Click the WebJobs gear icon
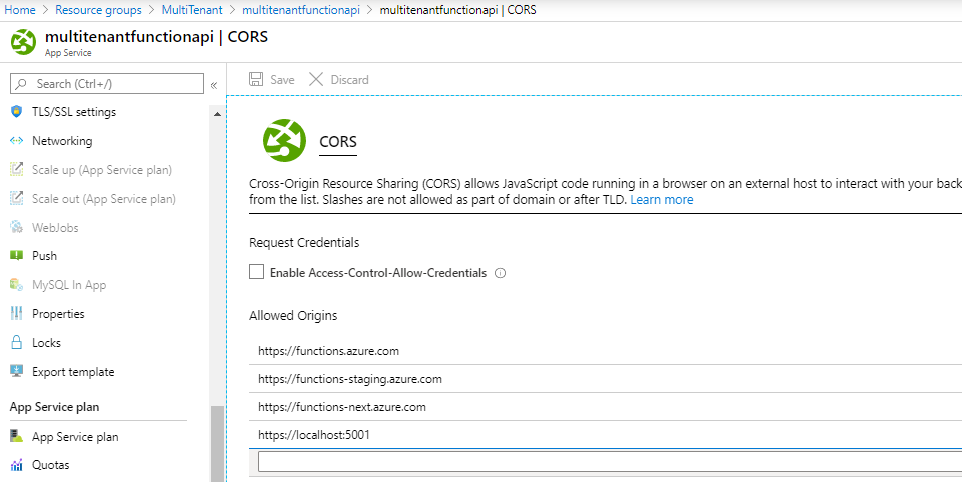The width and height of the screenshot is (962, 482). [17, 227]
